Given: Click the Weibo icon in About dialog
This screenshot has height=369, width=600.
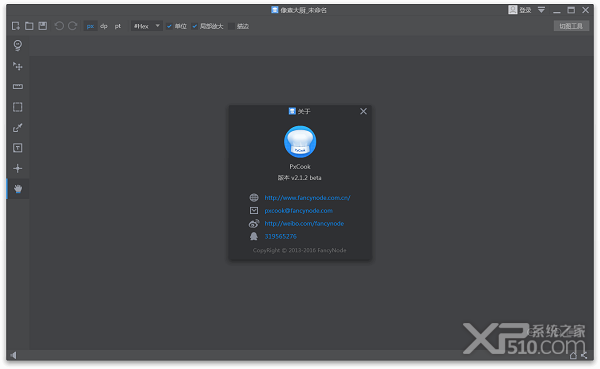Looking at the screenshot, I should pos(254,224).
